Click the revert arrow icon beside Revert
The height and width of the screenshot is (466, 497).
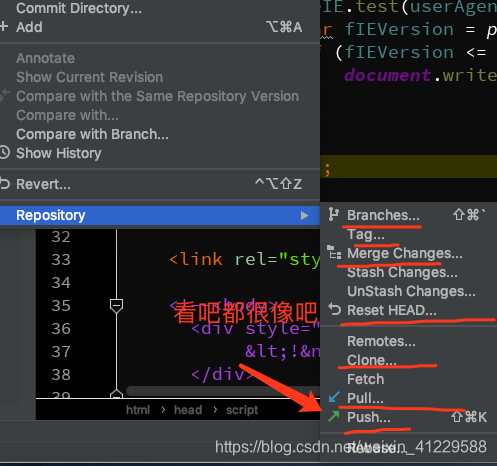[x=5, y=183]
